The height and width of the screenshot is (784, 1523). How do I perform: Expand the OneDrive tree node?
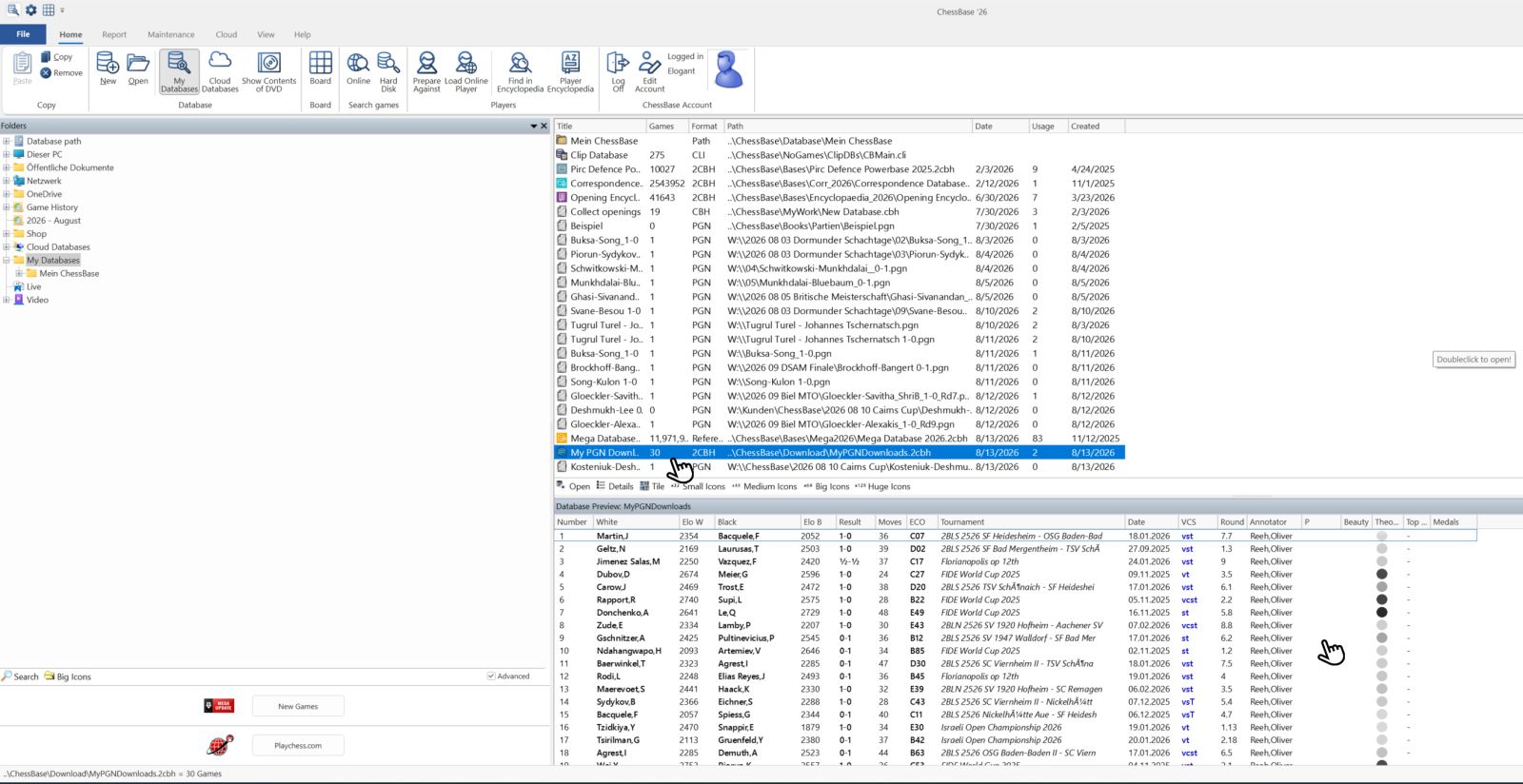click(7, 194)
